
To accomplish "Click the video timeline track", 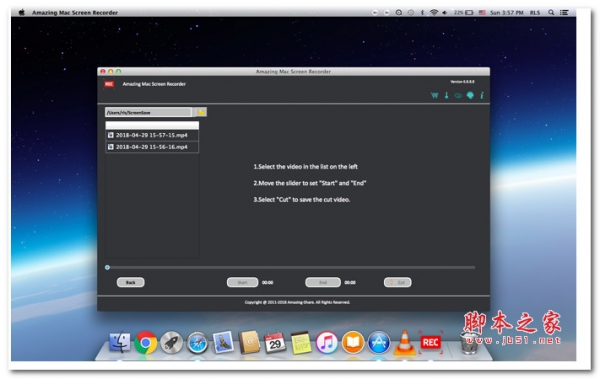I will (x=291, y=268).
